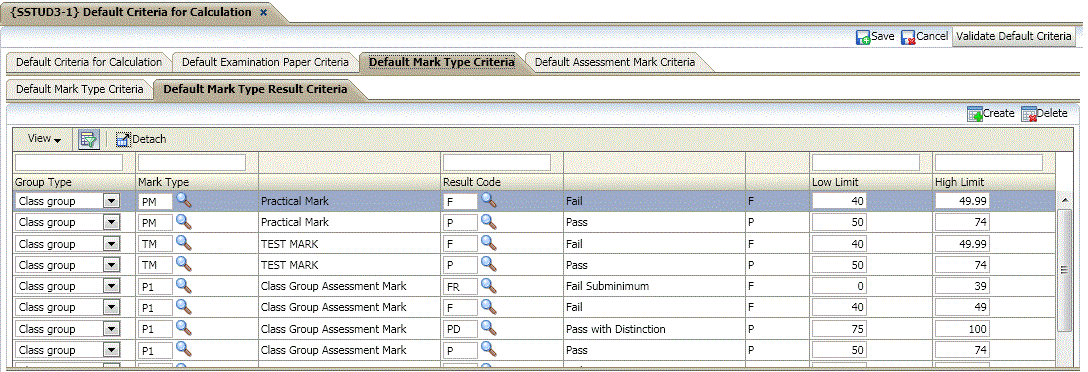The height and width of the screenshot is (372, 1088).
Task: Click the Create record icon
Action: tap(975, 114)
